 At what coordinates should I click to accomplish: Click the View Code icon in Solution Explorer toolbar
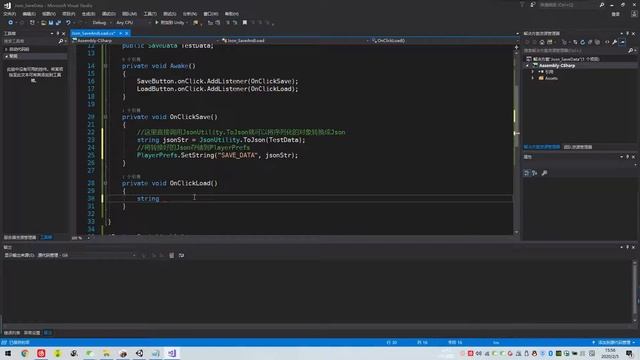(607, 42)
